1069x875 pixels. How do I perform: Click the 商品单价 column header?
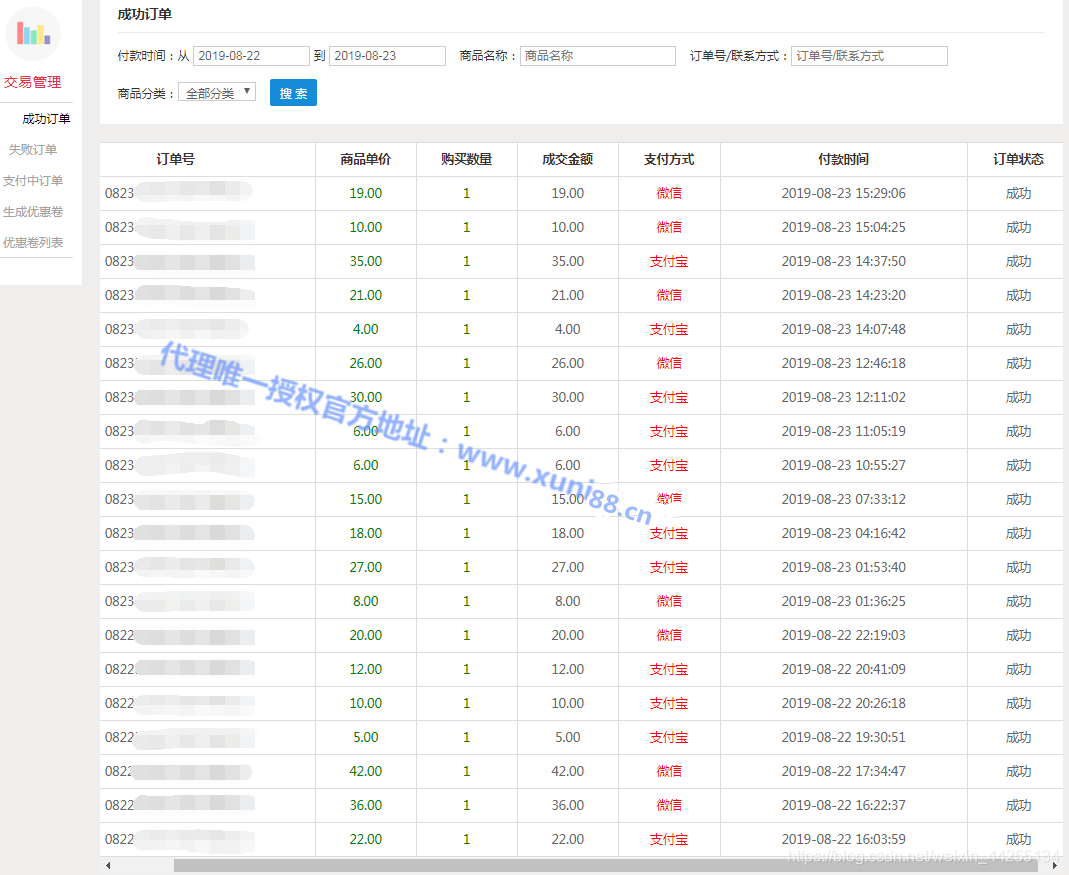click(365, 159)
